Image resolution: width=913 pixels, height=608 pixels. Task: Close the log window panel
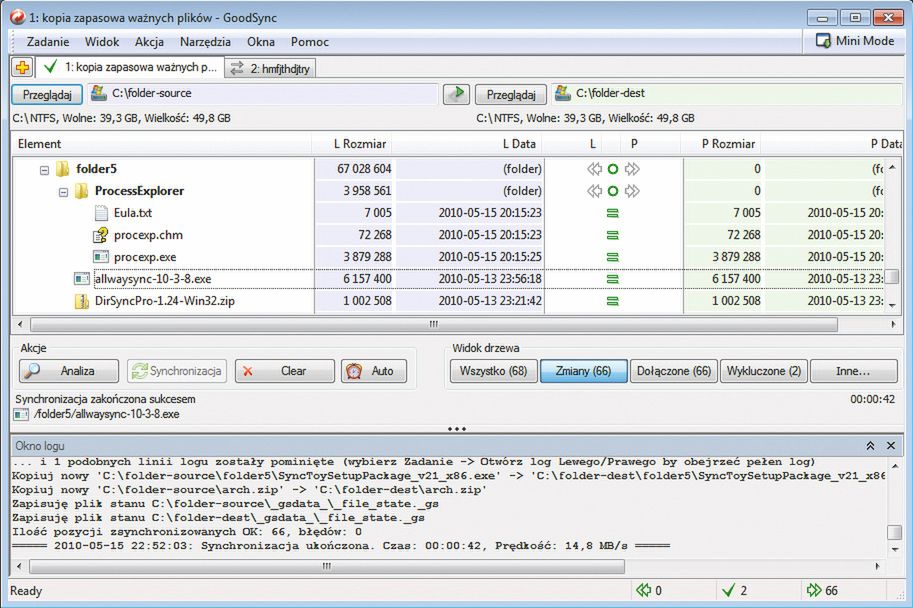point(893,445)
